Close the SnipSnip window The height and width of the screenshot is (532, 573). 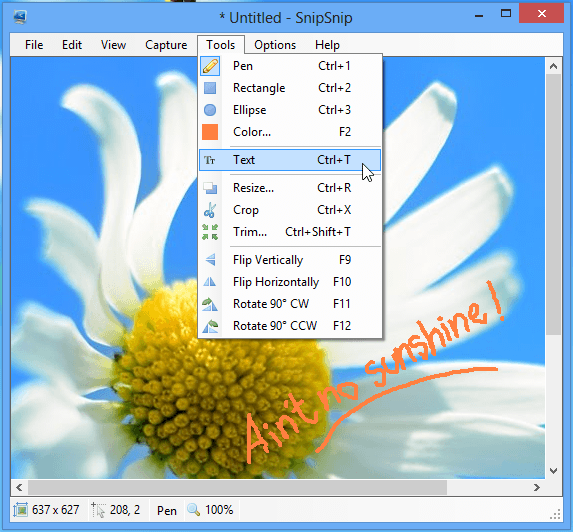click(542, 14)
